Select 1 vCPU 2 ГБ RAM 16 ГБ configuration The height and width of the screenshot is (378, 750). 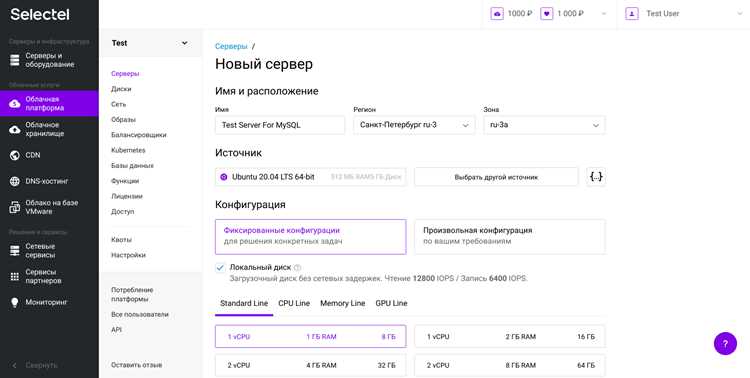[510, 336]
